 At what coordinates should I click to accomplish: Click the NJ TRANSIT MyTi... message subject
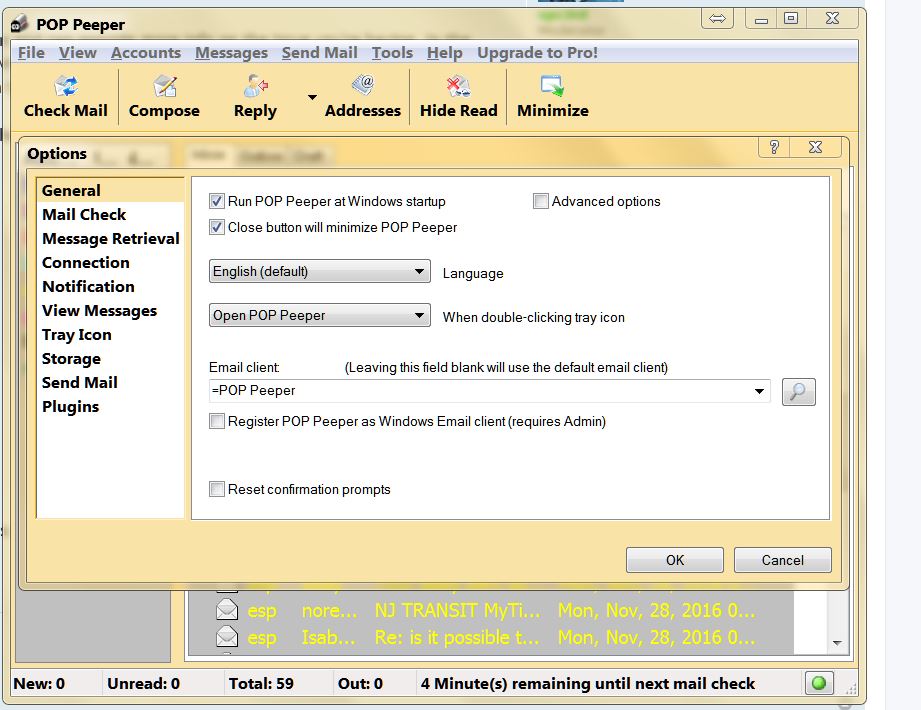click(x=458, y=611)
